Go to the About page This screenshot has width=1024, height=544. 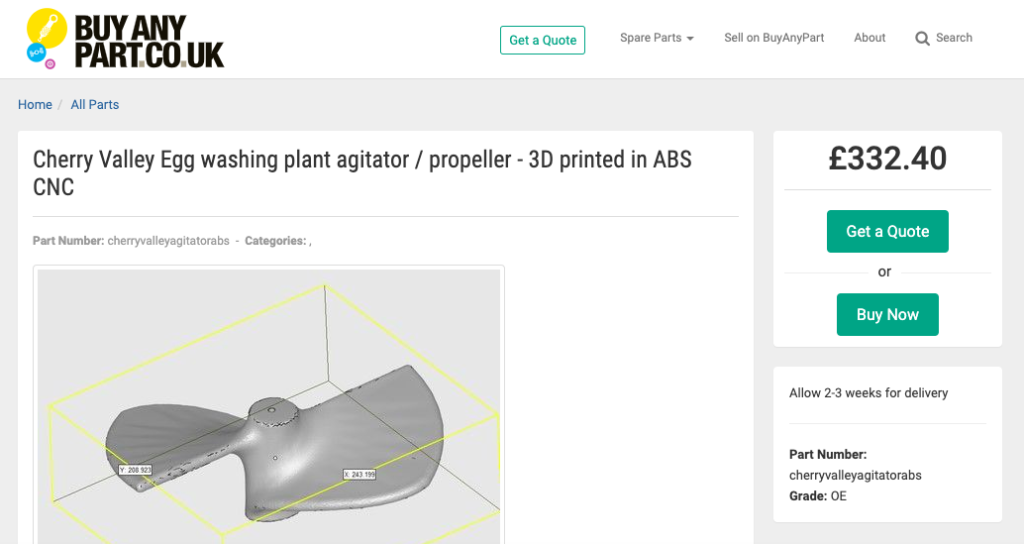pyautogui.click(x=869, y=38)
